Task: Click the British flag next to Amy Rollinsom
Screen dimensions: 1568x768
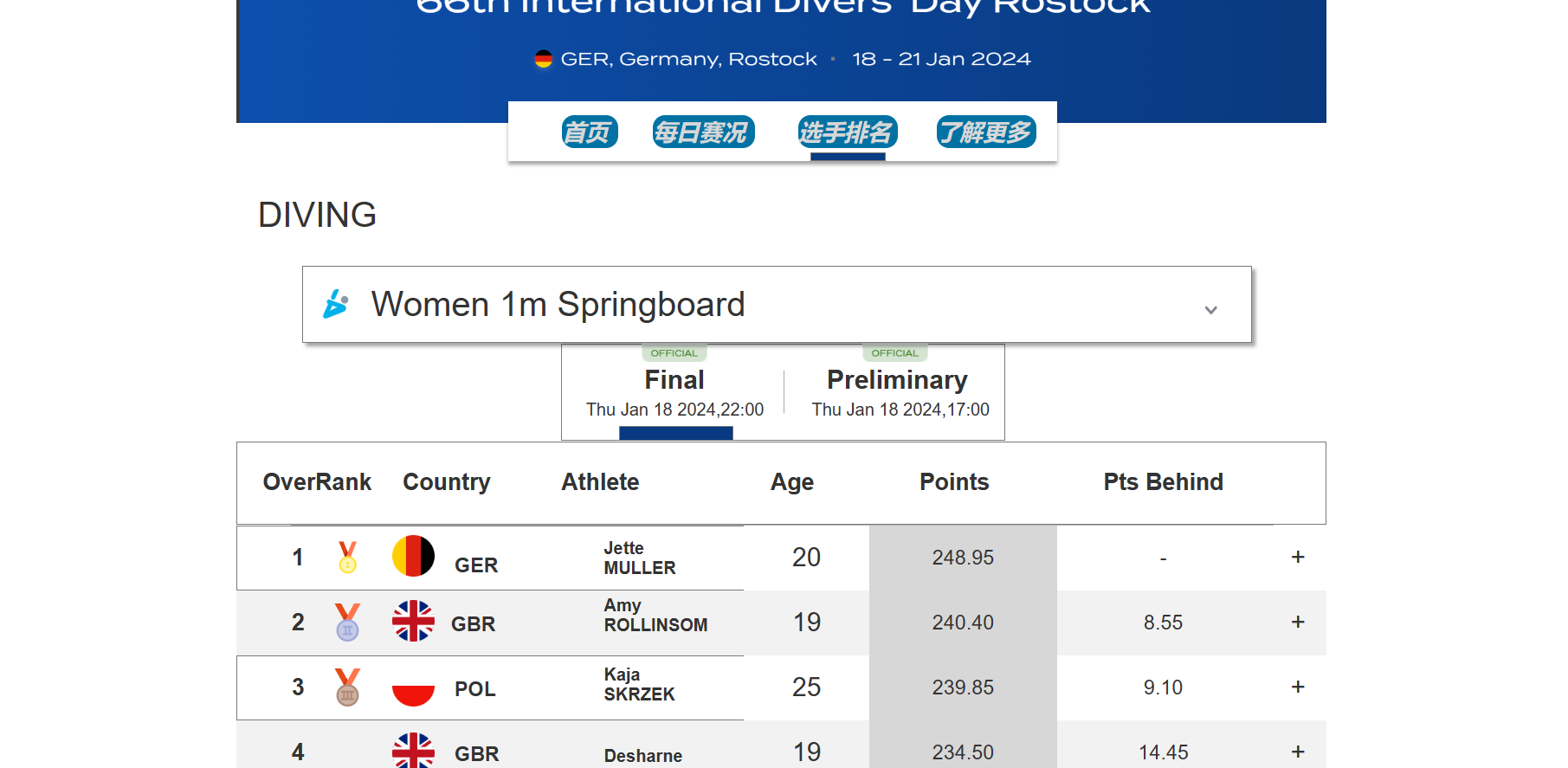Action: coord(413,621)
